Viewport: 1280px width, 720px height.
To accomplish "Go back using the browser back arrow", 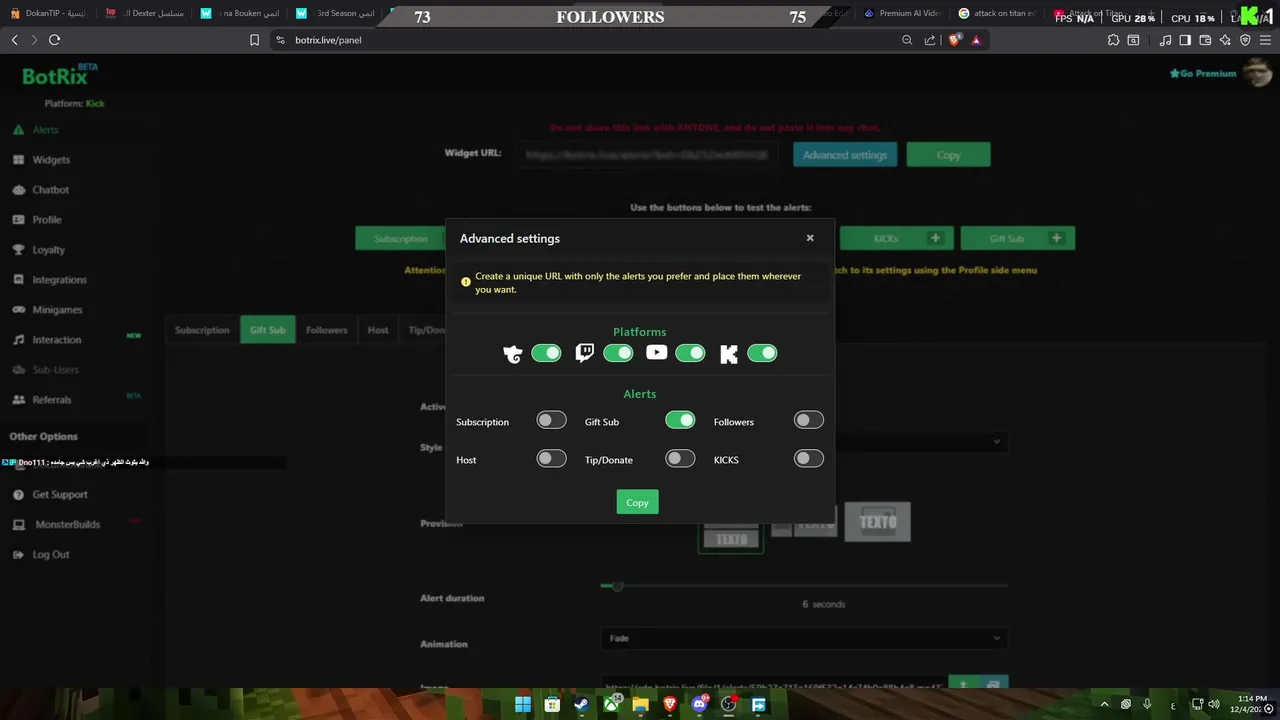I will (14, 40).
